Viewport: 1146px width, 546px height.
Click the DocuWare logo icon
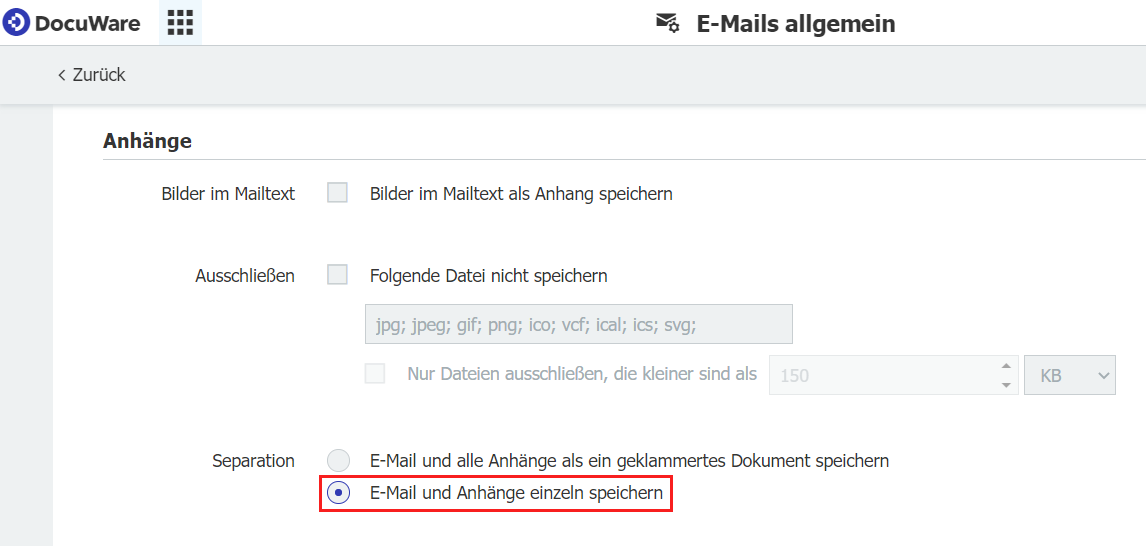coord(17,22)
